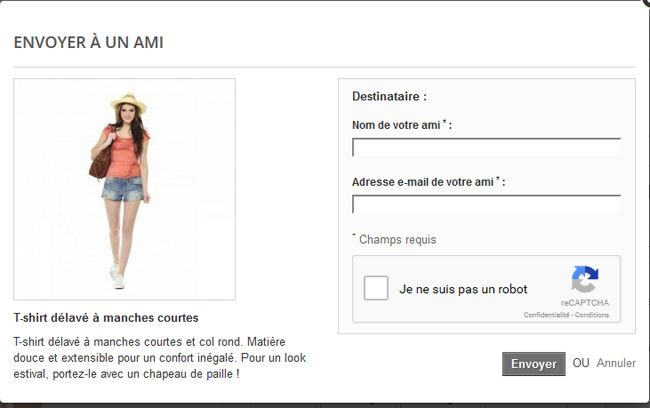Viewport: 650px width, 408px height.
Task: Click the "reCAPTCHA" text under the logo
Action: click(585, 303)
